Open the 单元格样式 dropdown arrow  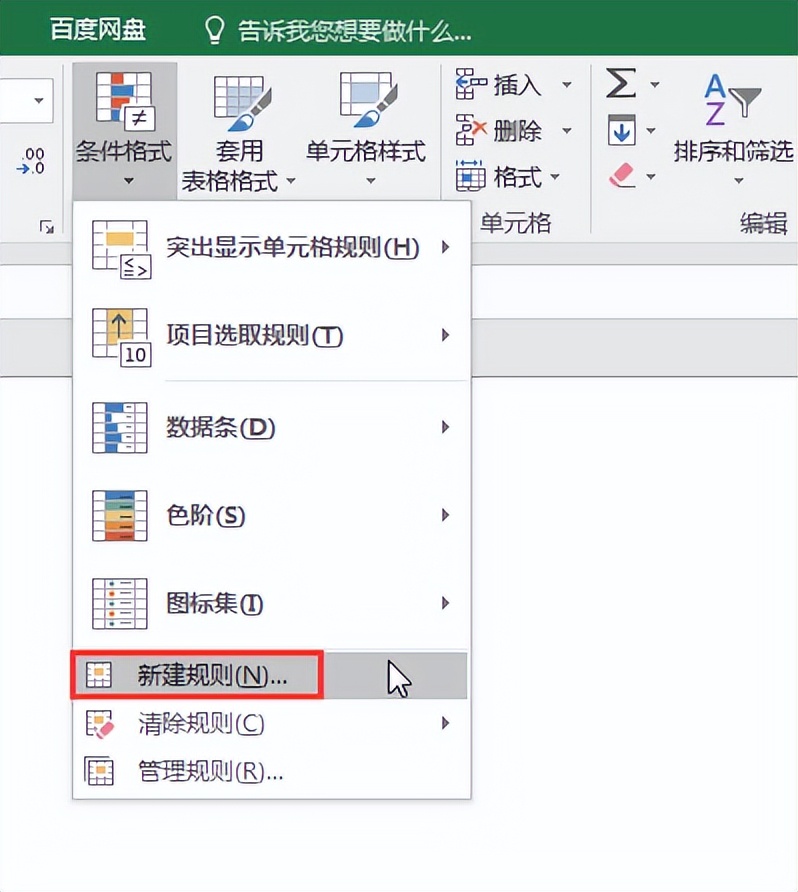371,181
